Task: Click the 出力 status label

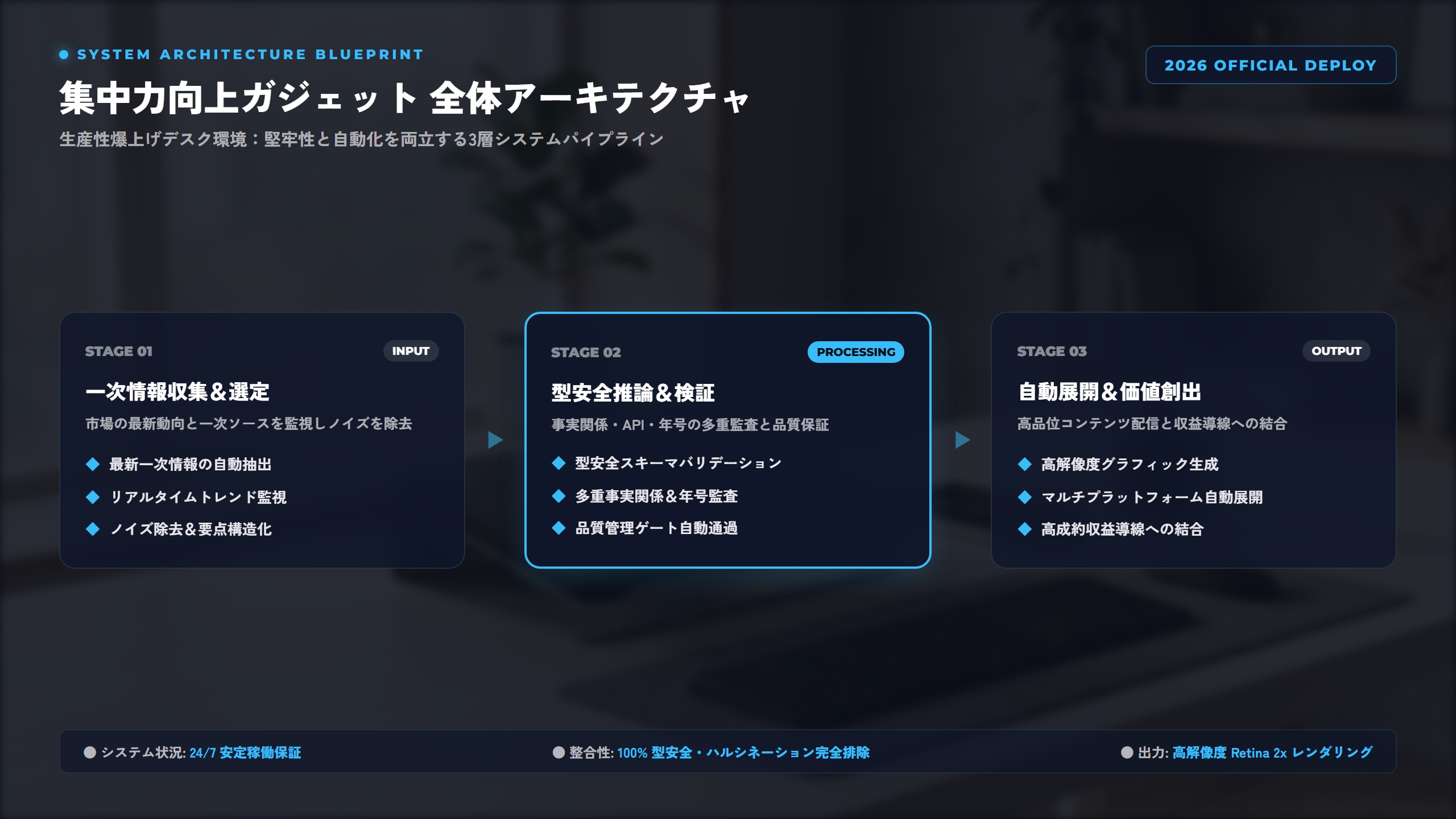Action: pos(1153,752)
